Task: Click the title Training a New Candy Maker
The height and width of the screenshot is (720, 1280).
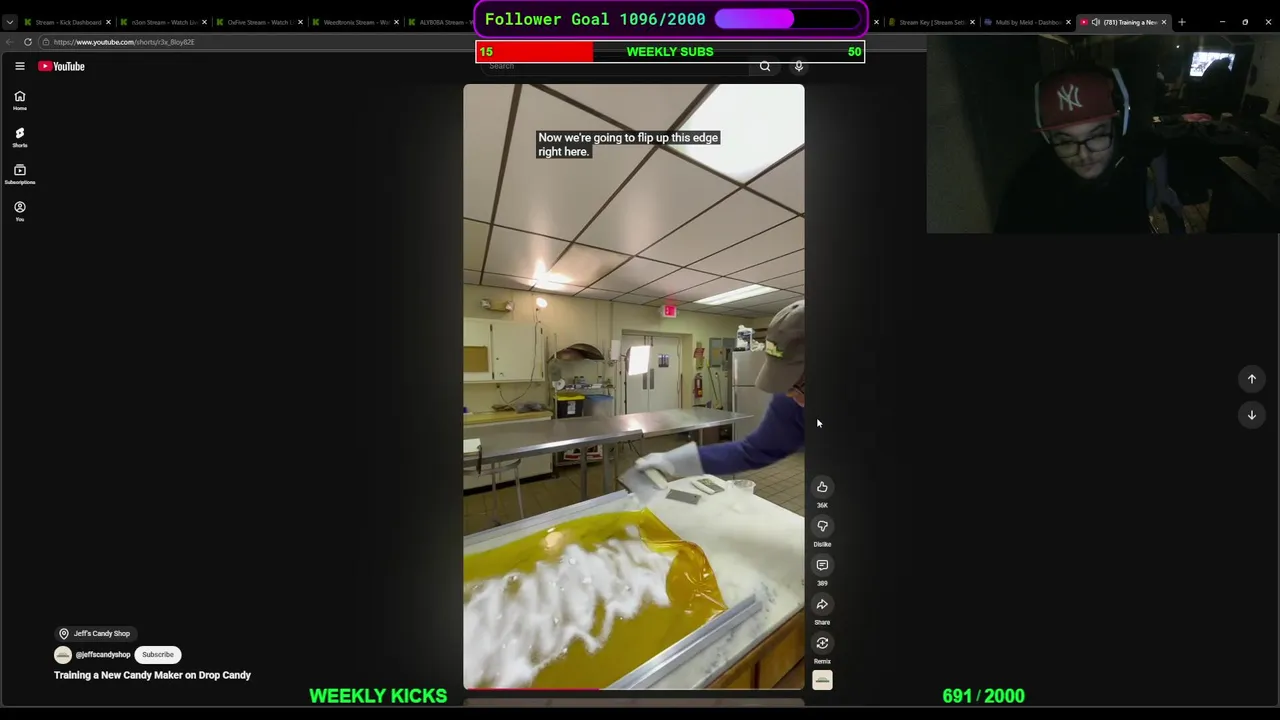Action: [152, 675]
